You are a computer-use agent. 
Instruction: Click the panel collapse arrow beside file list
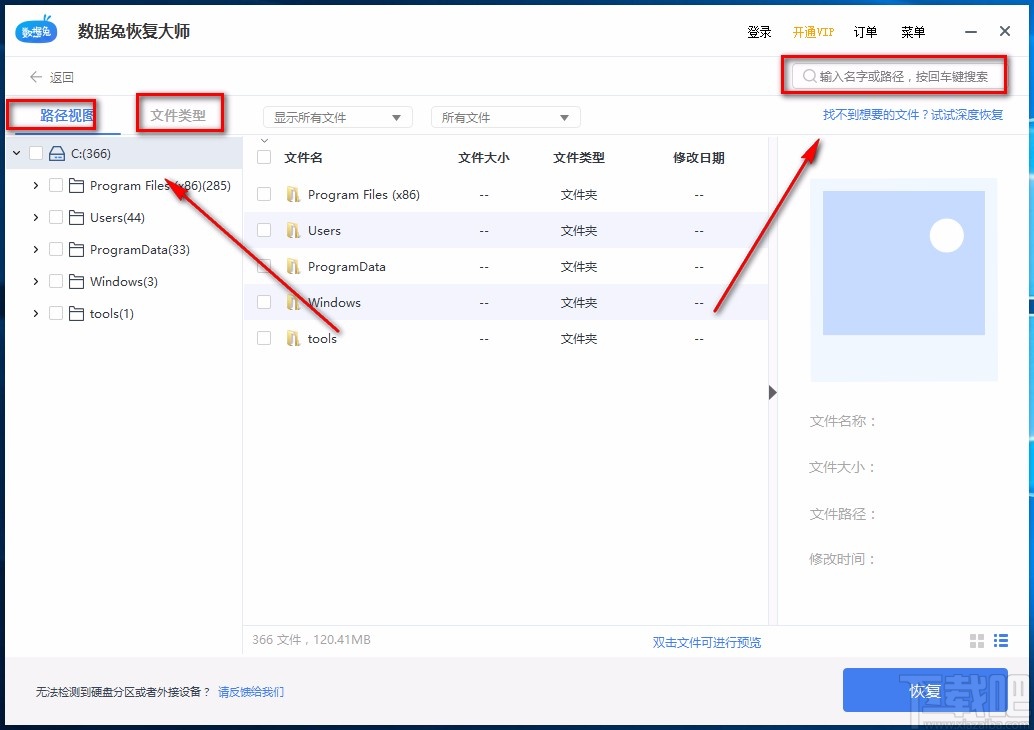click(x=772, y=393)
